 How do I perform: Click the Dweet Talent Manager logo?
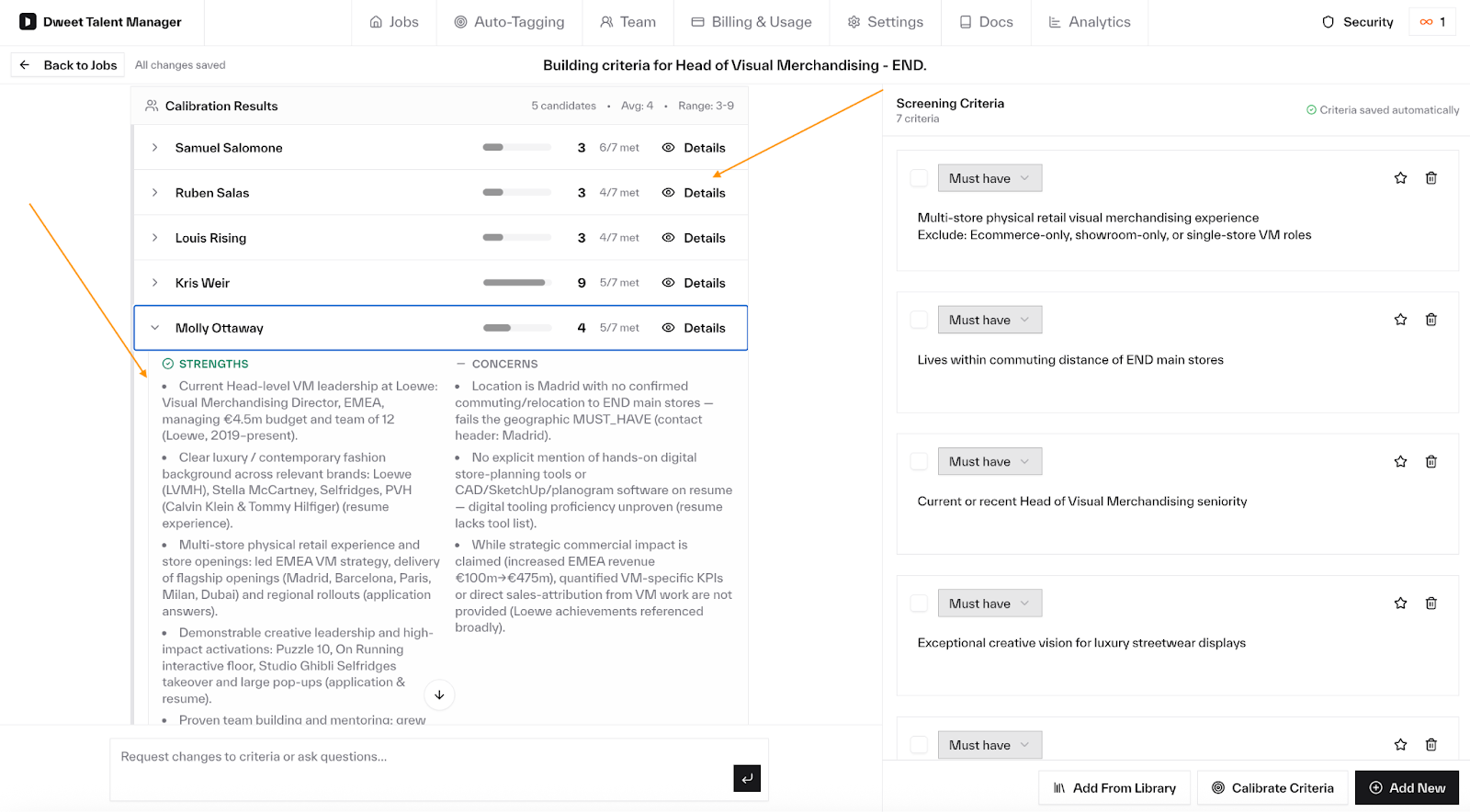[28, 22]
